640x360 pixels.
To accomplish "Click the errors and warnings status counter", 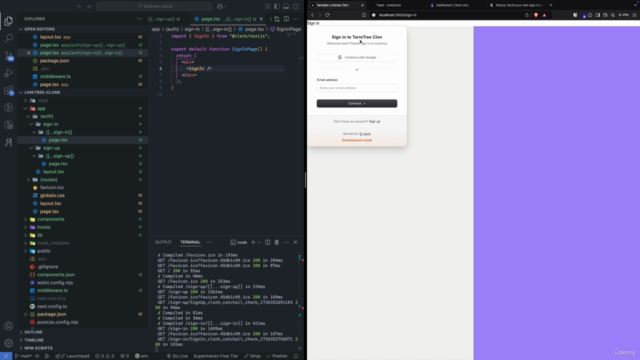I will pyautogui.click(x=104, y=356).
